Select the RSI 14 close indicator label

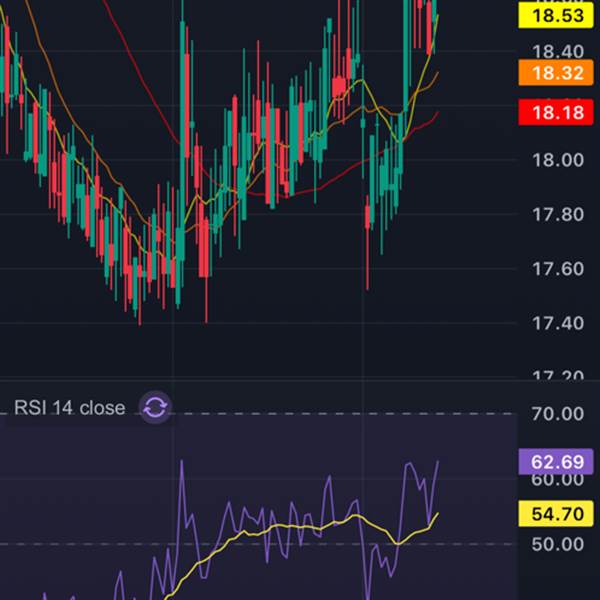70,408
